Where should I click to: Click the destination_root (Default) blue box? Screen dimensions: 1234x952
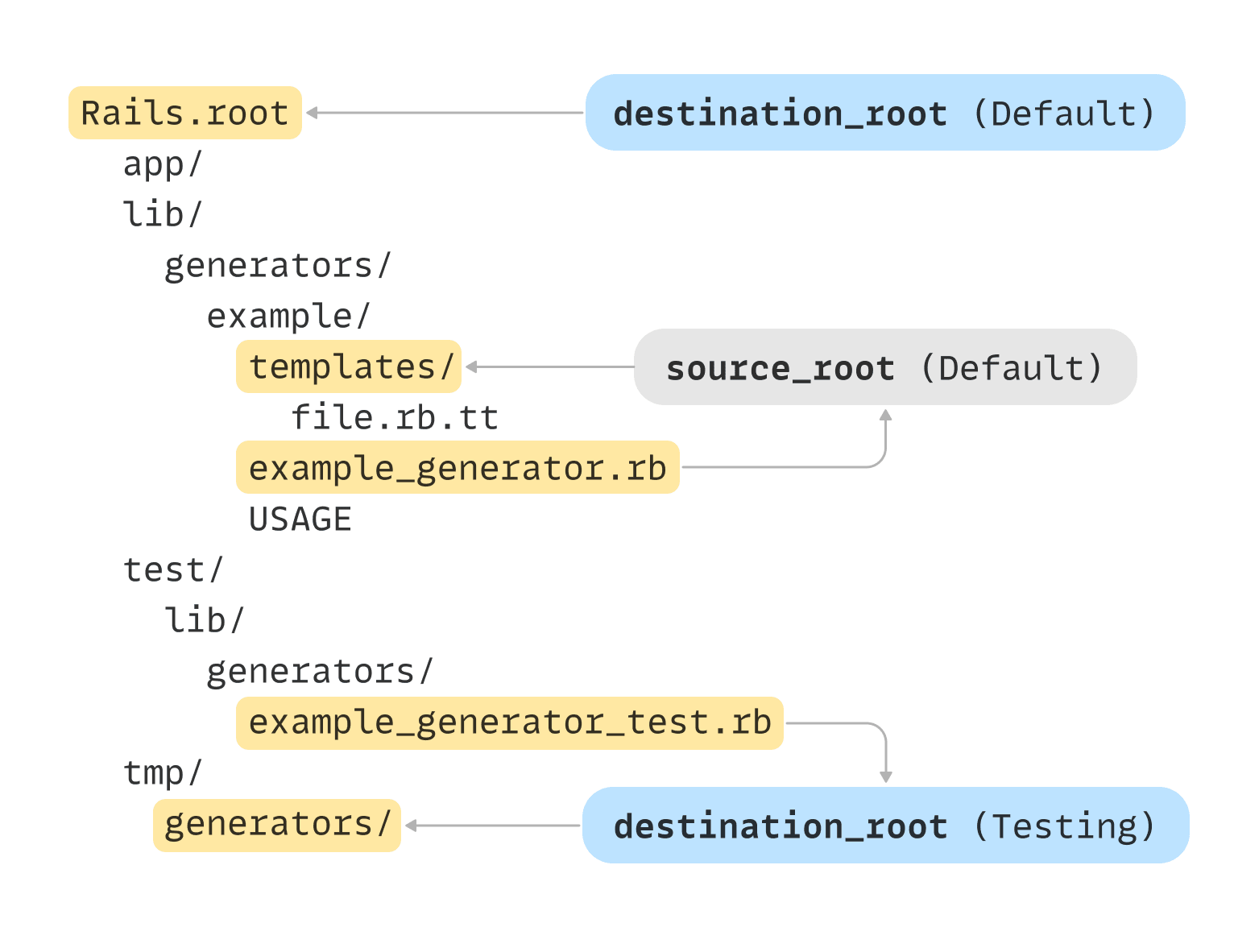tap(885, 113)
